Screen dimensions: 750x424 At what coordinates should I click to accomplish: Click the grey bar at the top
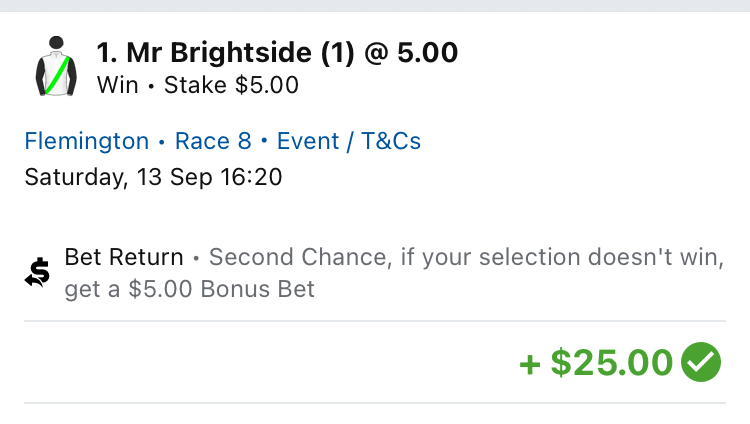[375, 6]
